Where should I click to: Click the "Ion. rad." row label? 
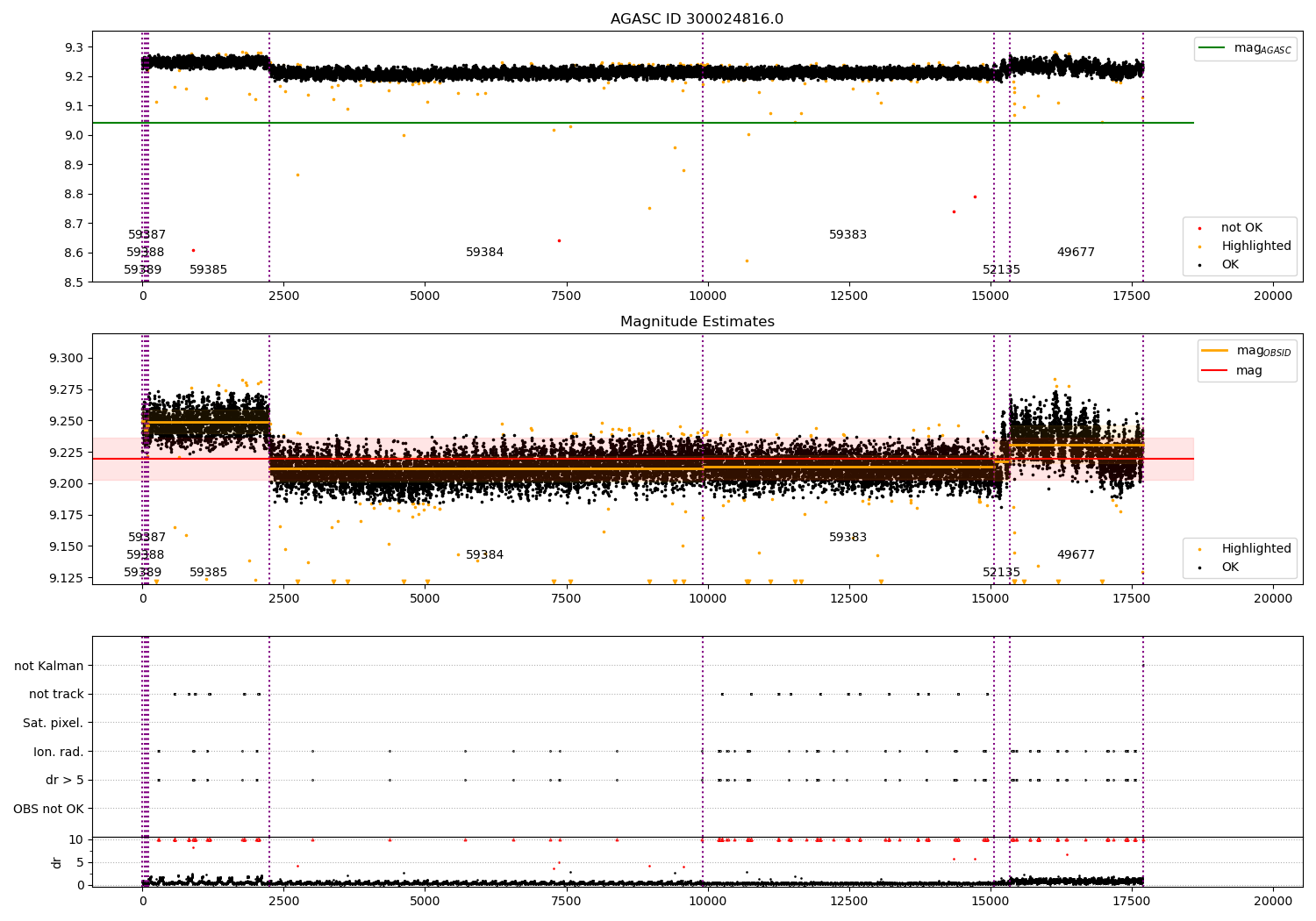tap(59, 752)
